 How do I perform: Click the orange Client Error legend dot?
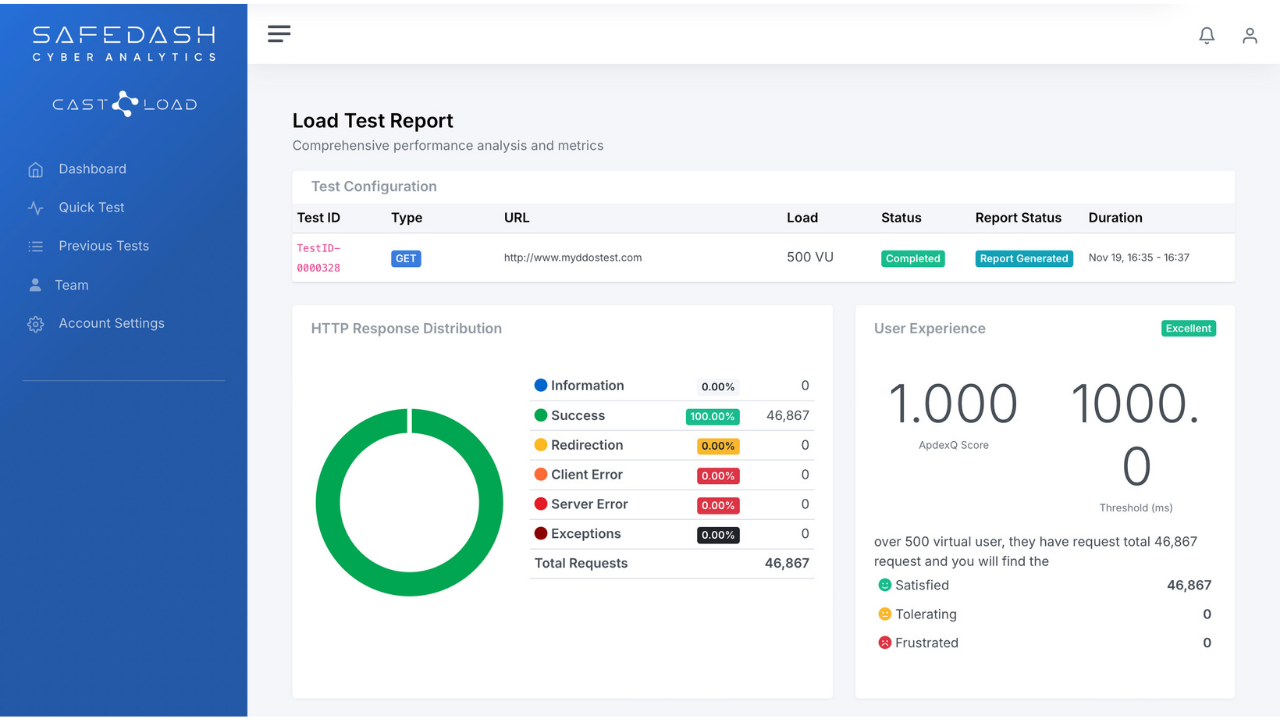point(541,474)
